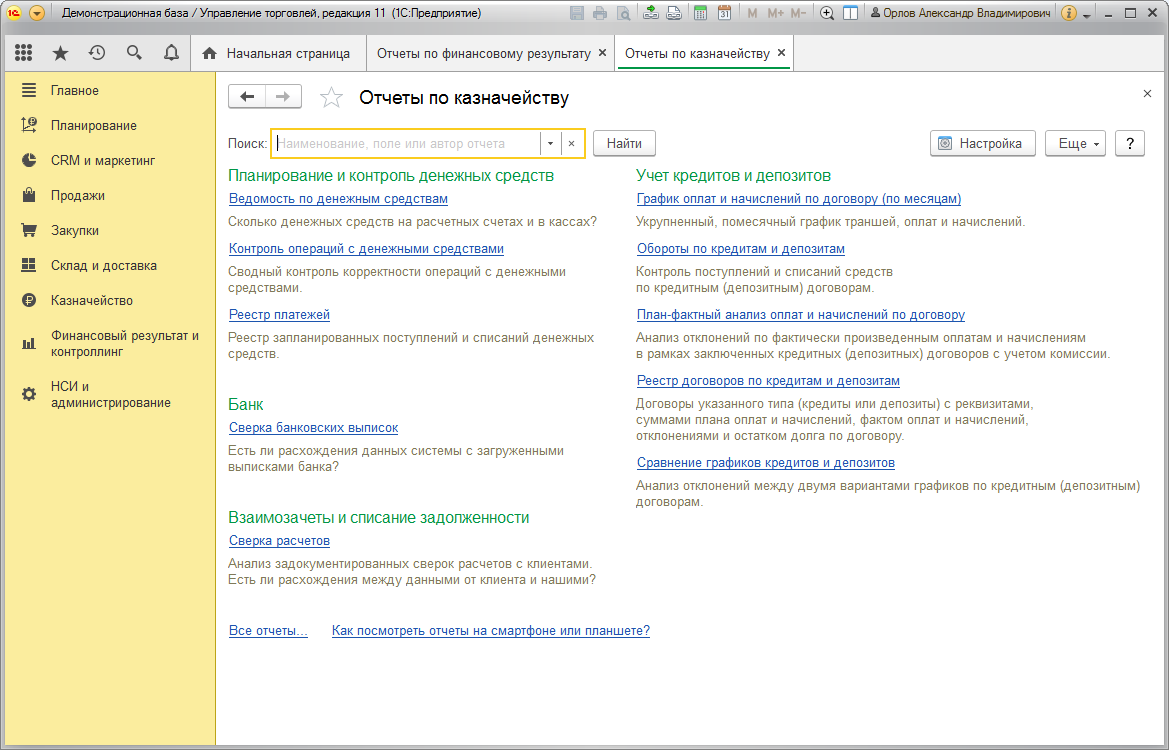This screenshot has height=750, width=1169.
Task: Open the Главное section
Action: tap(75, 90)
